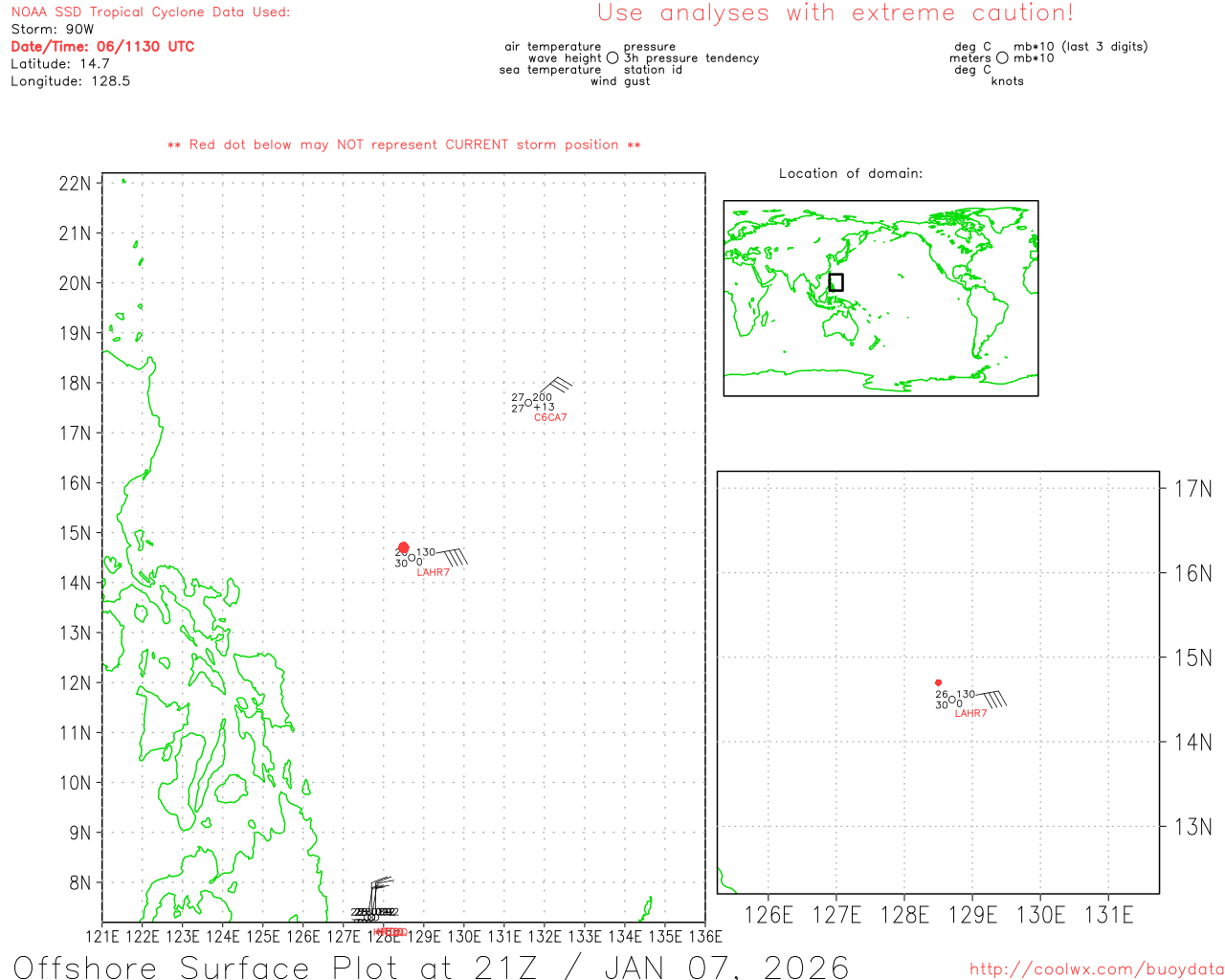Click the legend station circle beside 'meters'
This screenshot has width=1225, height=980.
[1002, 58]
